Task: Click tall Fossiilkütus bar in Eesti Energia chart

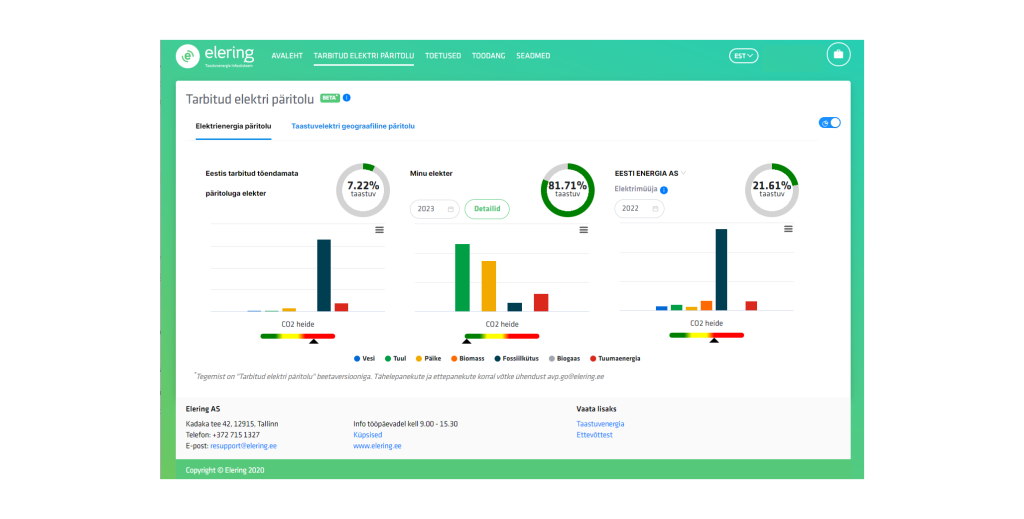Action: (721, 270)
